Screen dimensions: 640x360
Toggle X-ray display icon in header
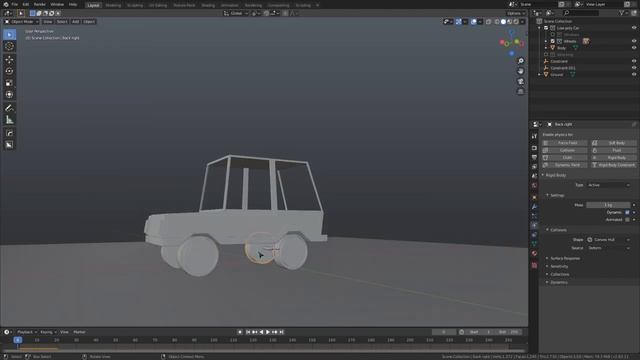(x=489, y=22)
